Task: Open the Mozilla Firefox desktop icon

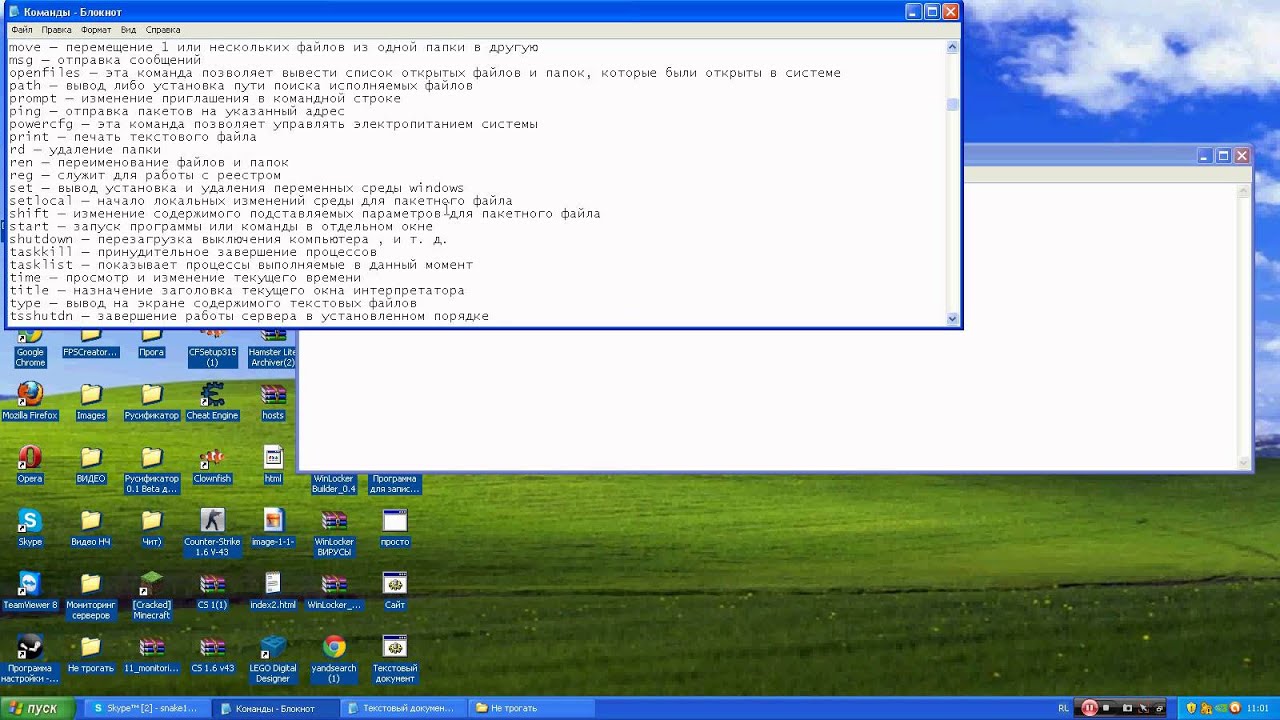Action: tap(30, 401)
